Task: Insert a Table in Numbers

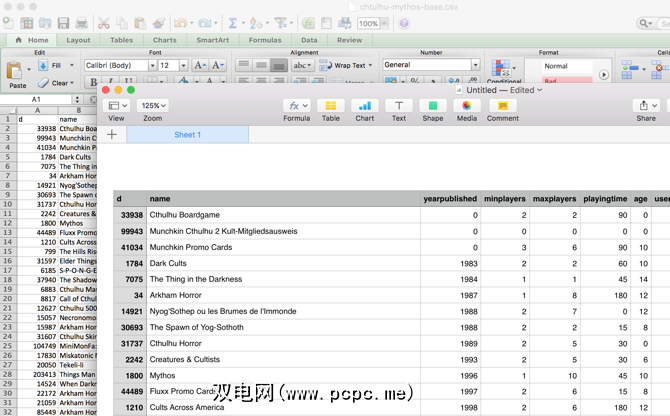Action: pyautogui.click(x=330, y=106)
